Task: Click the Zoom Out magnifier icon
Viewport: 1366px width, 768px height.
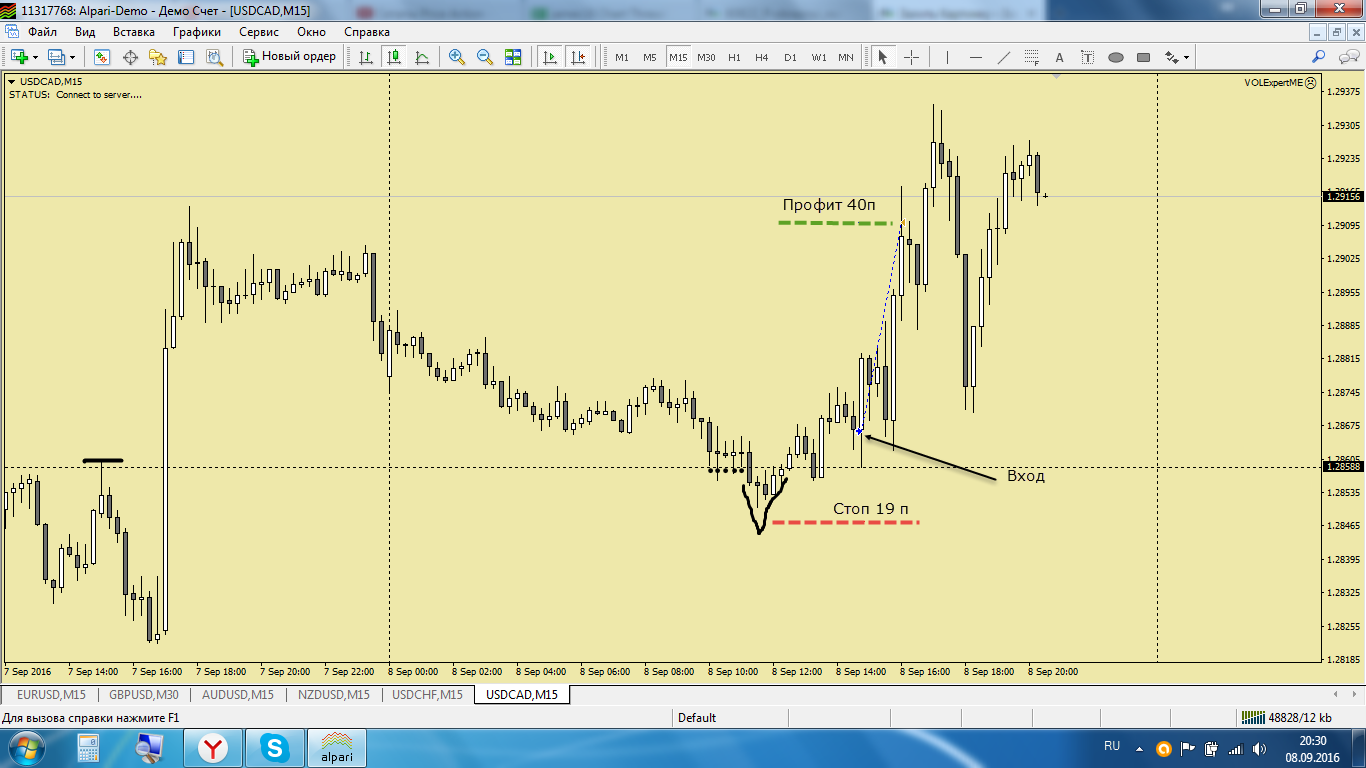Action: (485, 57)
